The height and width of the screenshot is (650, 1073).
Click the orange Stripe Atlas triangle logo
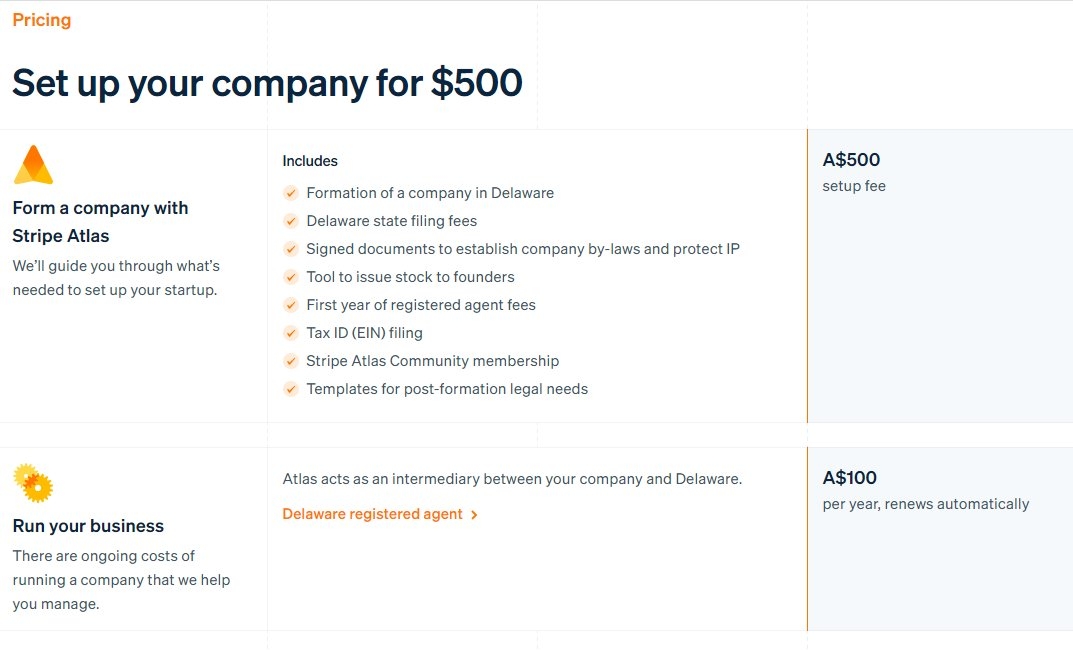[x=33, y=165]
